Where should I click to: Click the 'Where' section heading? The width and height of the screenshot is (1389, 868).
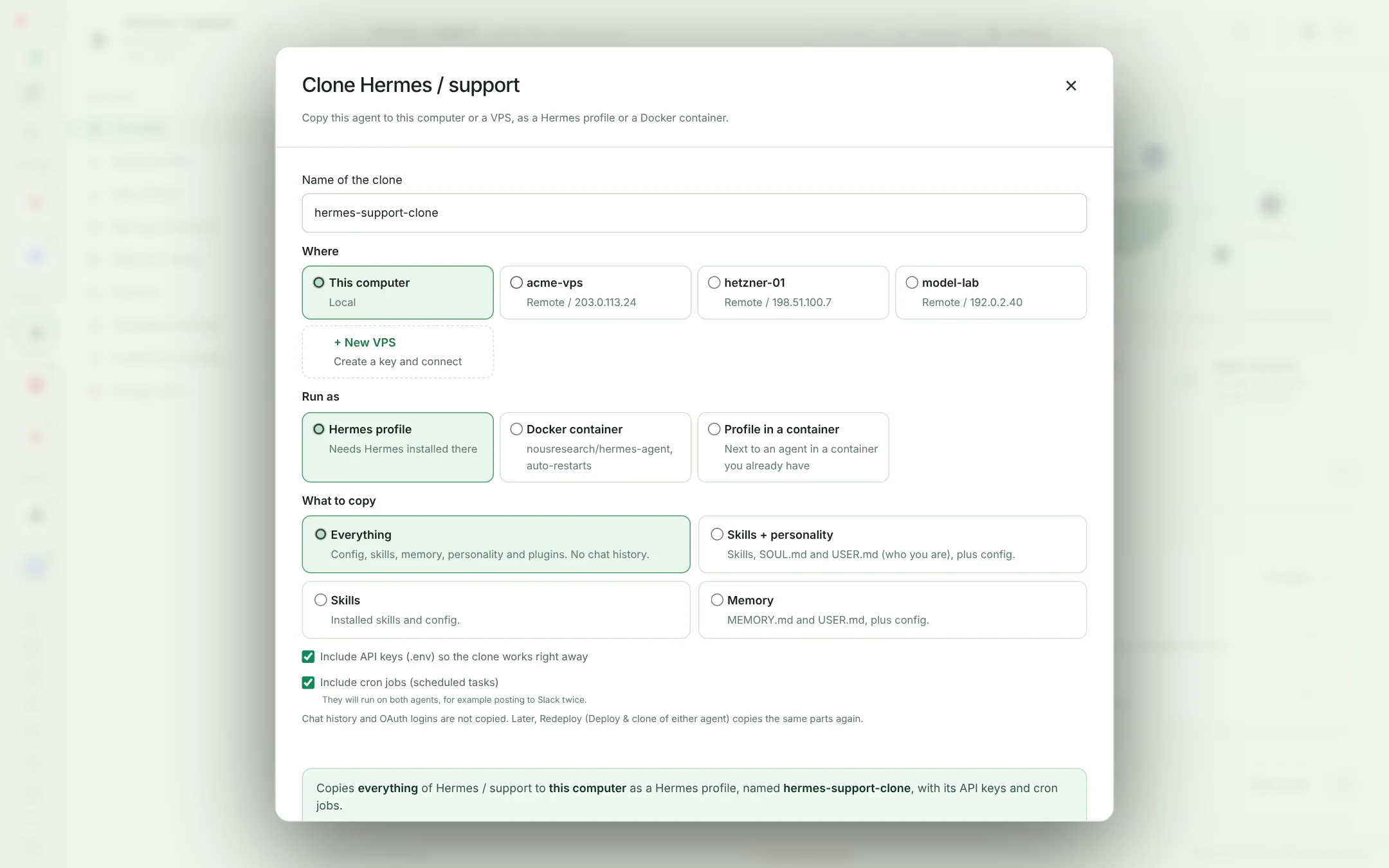(x=320, y=251)
